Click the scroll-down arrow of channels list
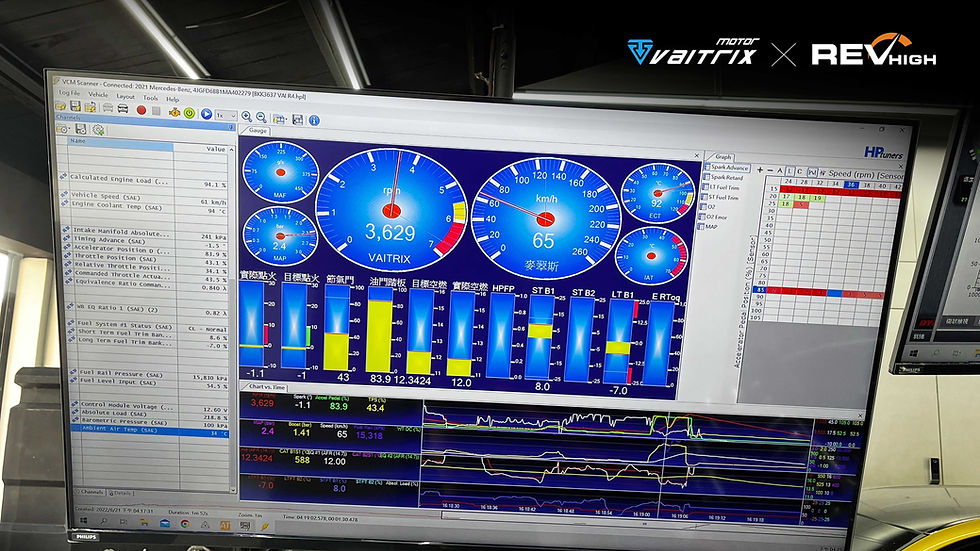 (x=233, y=490)
